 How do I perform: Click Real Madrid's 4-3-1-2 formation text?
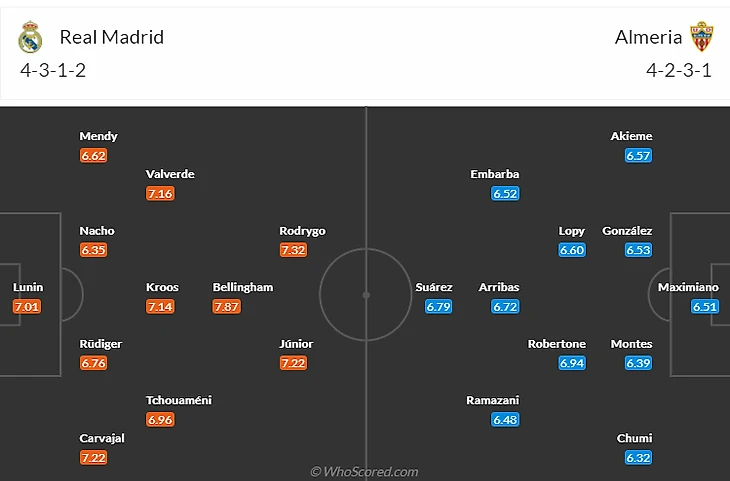tap(50, 72)
